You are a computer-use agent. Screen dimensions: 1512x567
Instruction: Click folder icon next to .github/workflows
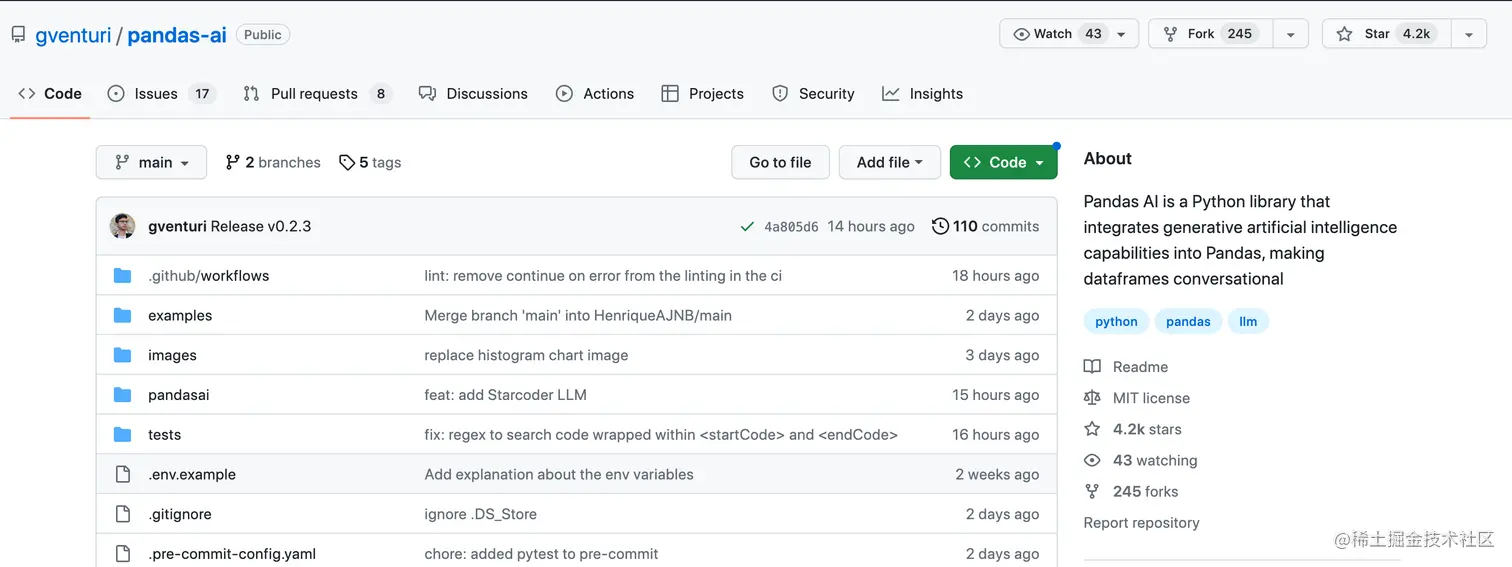pos(122,276)
